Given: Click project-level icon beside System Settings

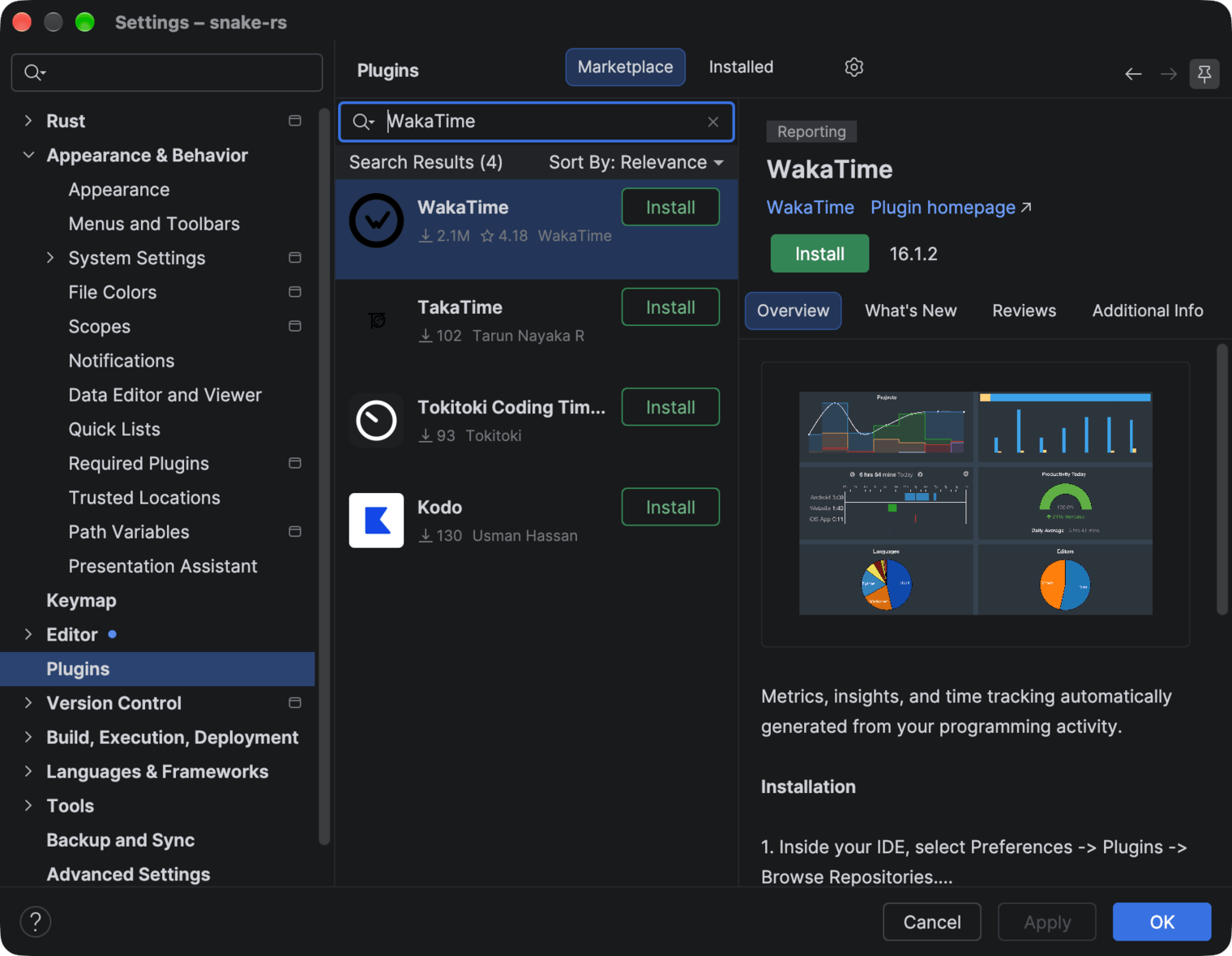Looking at the screenshot, I should pos(295,258).
